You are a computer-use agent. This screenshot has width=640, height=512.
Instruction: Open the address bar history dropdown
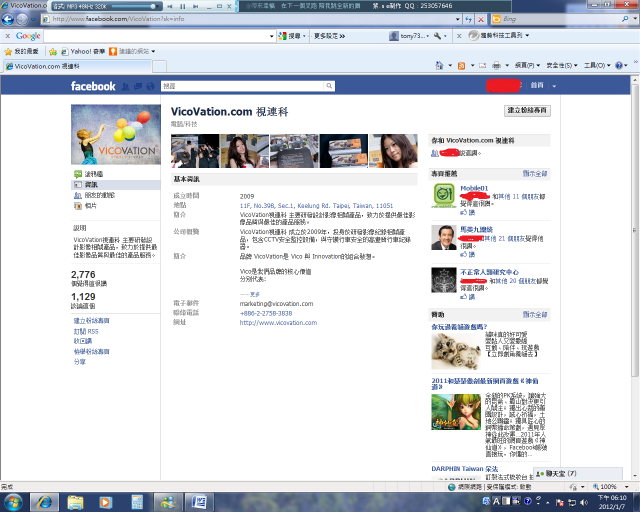[x=458, y=19]
